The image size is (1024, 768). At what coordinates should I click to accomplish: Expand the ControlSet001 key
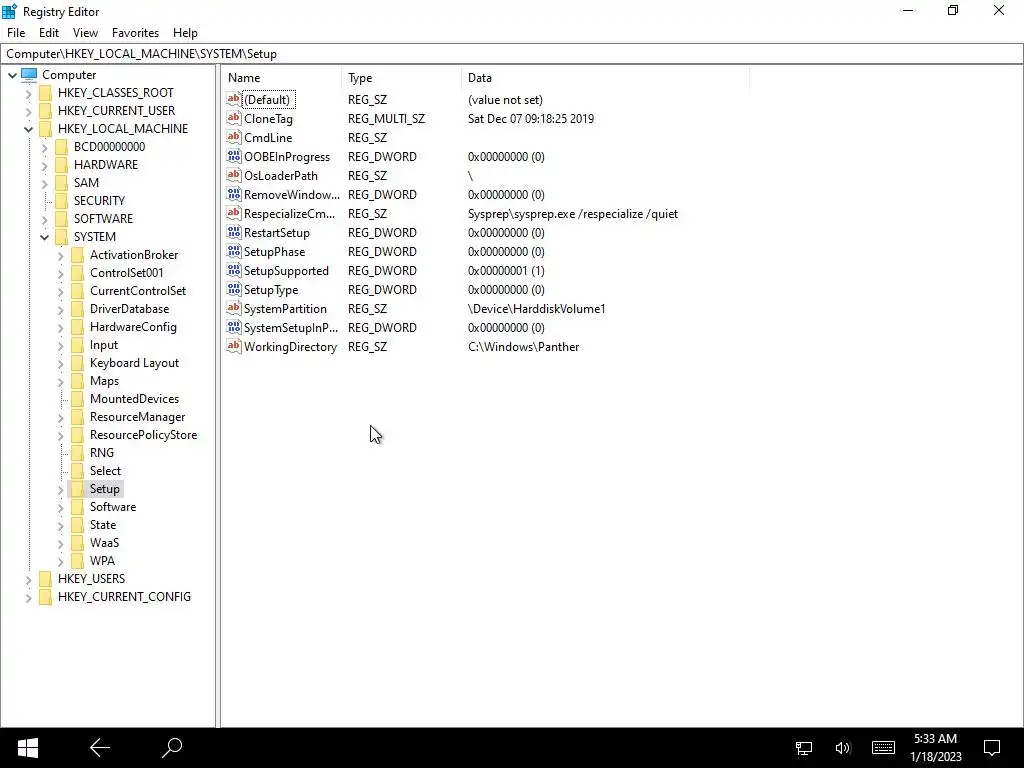click(x=61, y=273)
